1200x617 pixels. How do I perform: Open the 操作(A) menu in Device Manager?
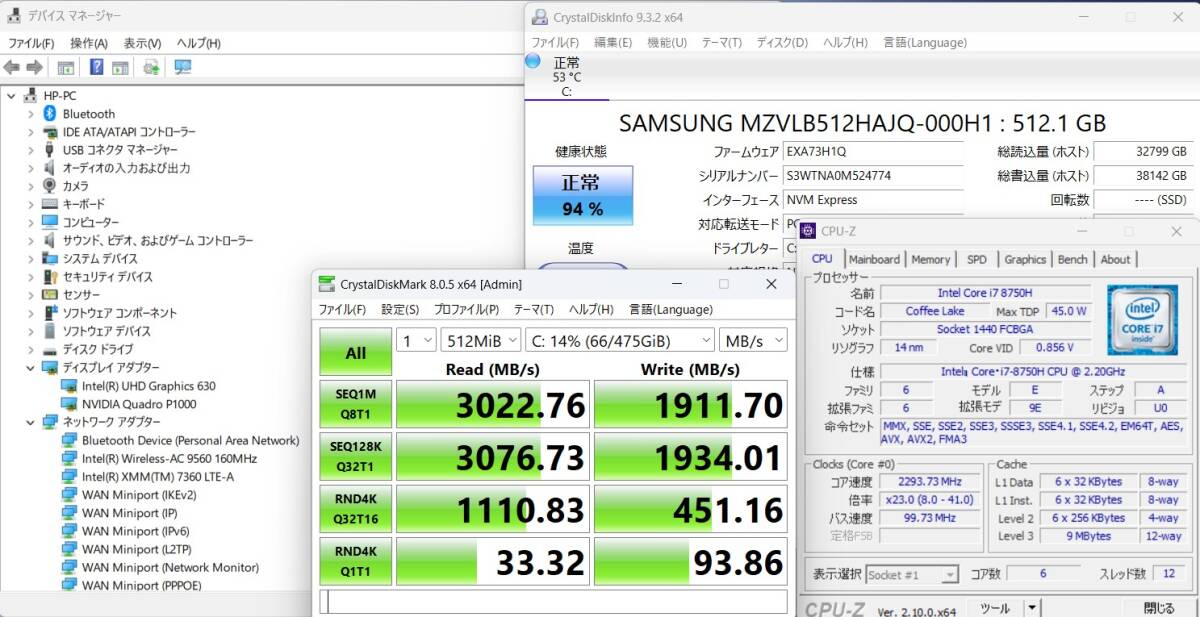pos(89,43)
